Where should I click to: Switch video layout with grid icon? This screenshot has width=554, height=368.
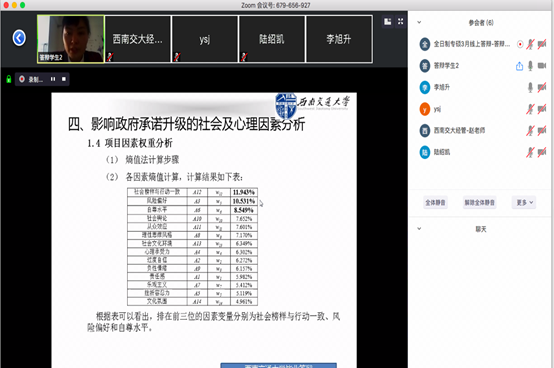tap(388, 22)
